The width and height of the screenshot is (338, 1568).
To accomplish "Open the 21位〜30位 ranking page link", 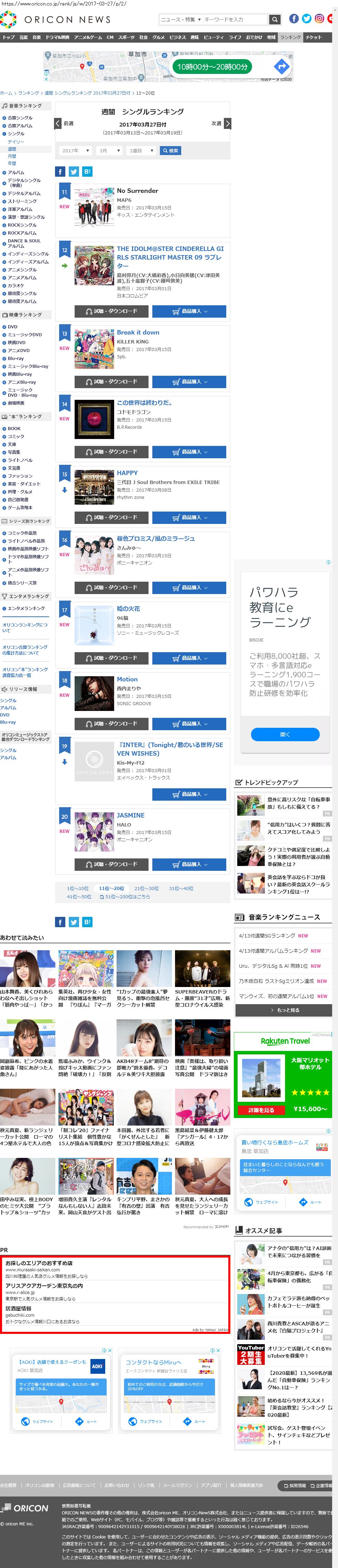I will 146,889.
